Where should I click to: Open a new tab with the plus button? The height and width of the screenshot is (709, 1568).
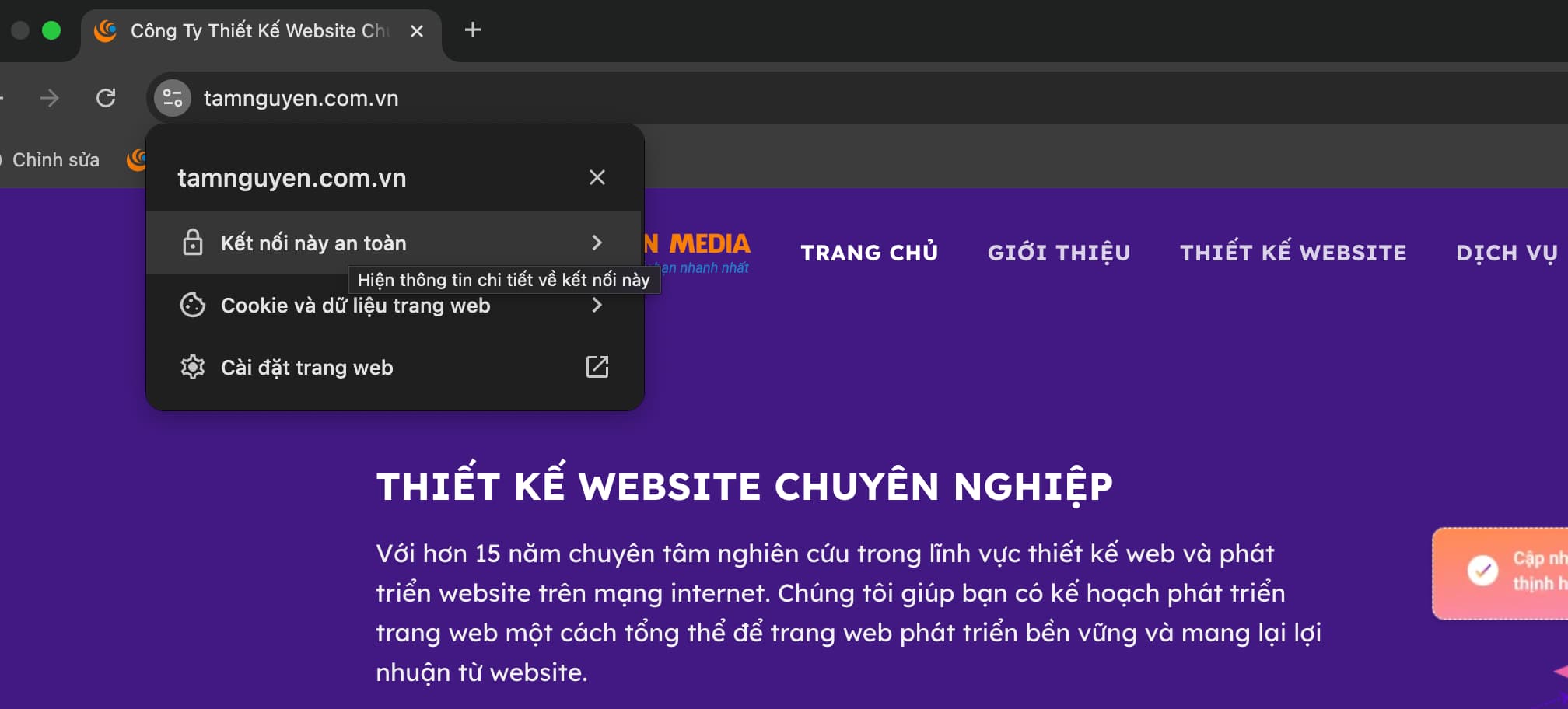click(x=473, y=30)
